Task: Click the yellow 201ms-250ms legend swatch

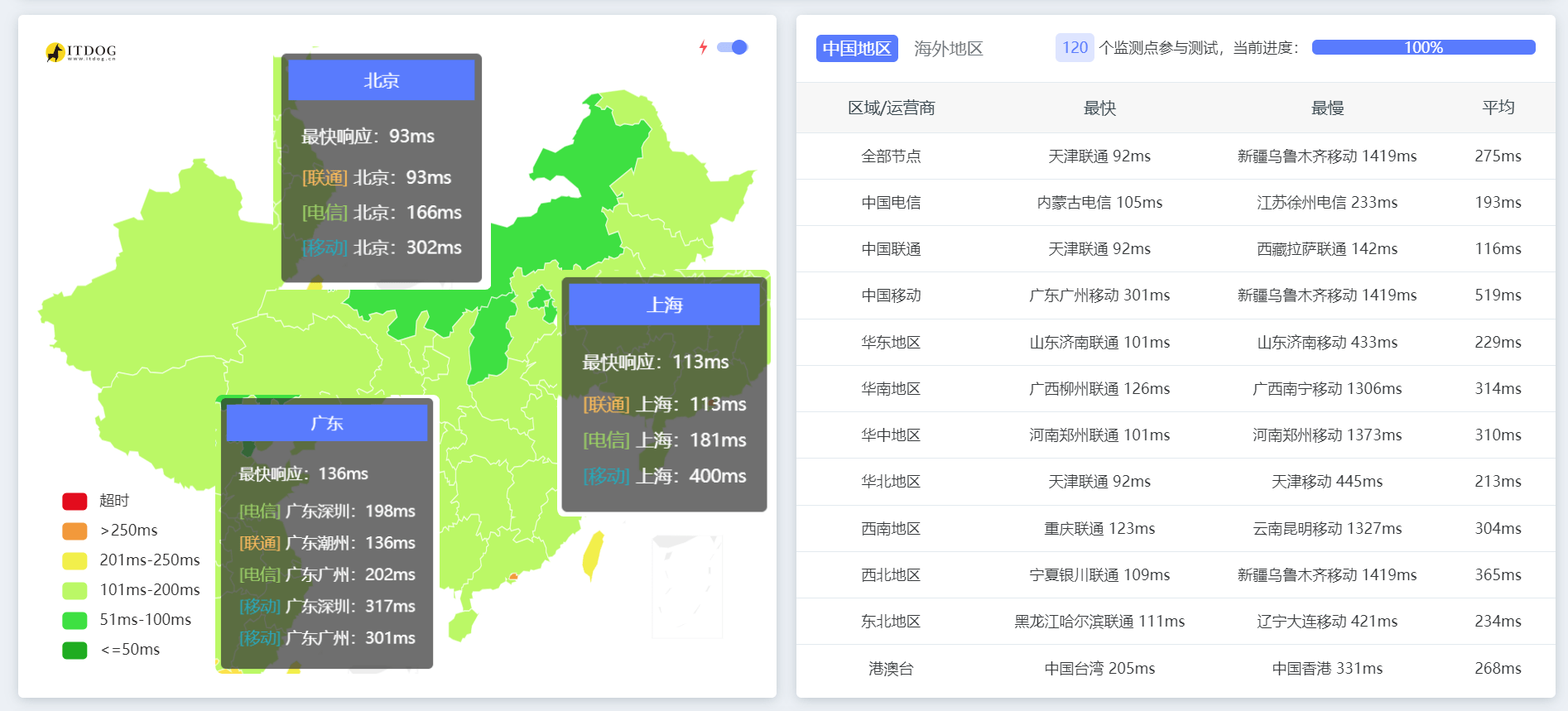Action: click(75, 560)
